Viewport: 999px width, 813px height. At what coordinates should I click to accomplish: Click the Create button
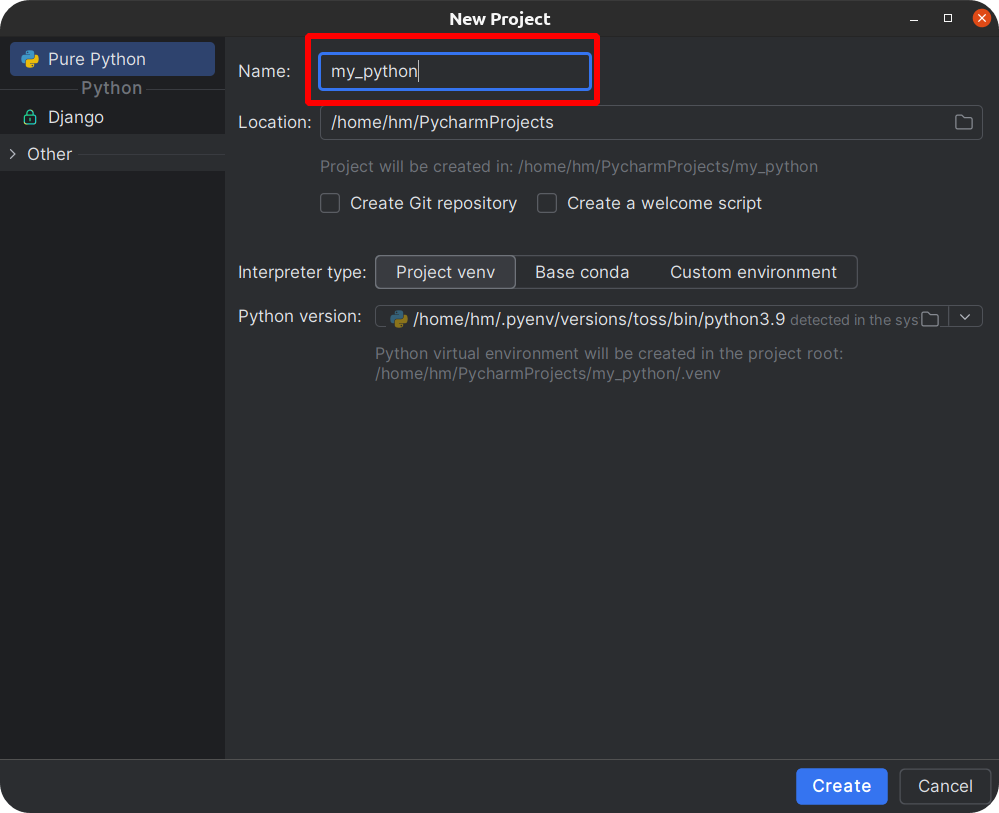842,786
